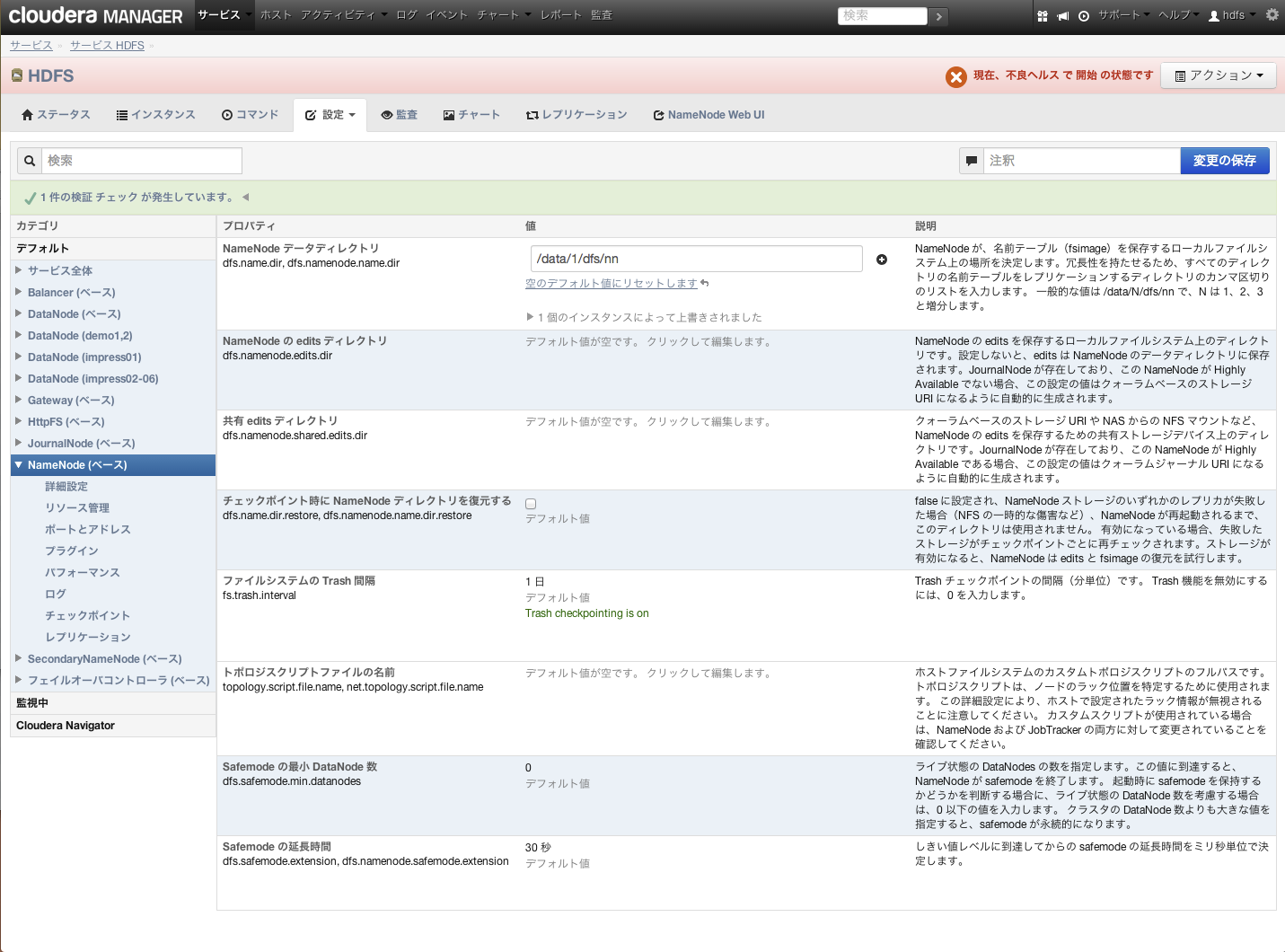Open the サポート menu

(1123, 15)
